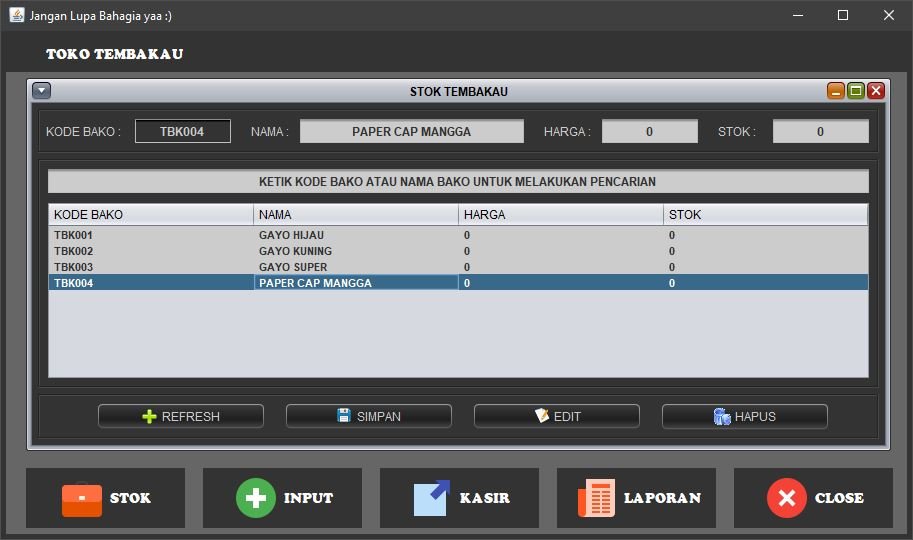Delete the record with HAPUS
The image size is (913, 540).
[x=744, y=416]
